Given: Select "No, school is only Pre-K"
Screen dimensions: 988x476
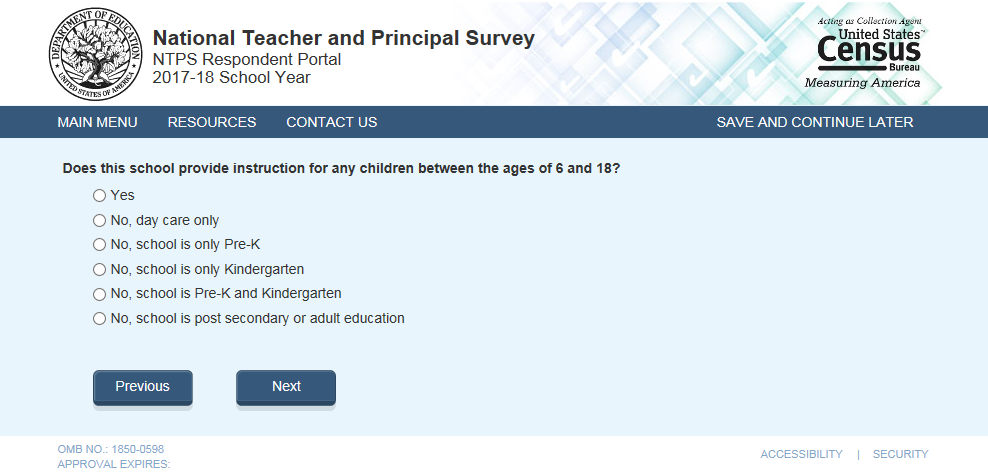Looking at the screenshot, I should pyautogui.click(x=99, y=244).
